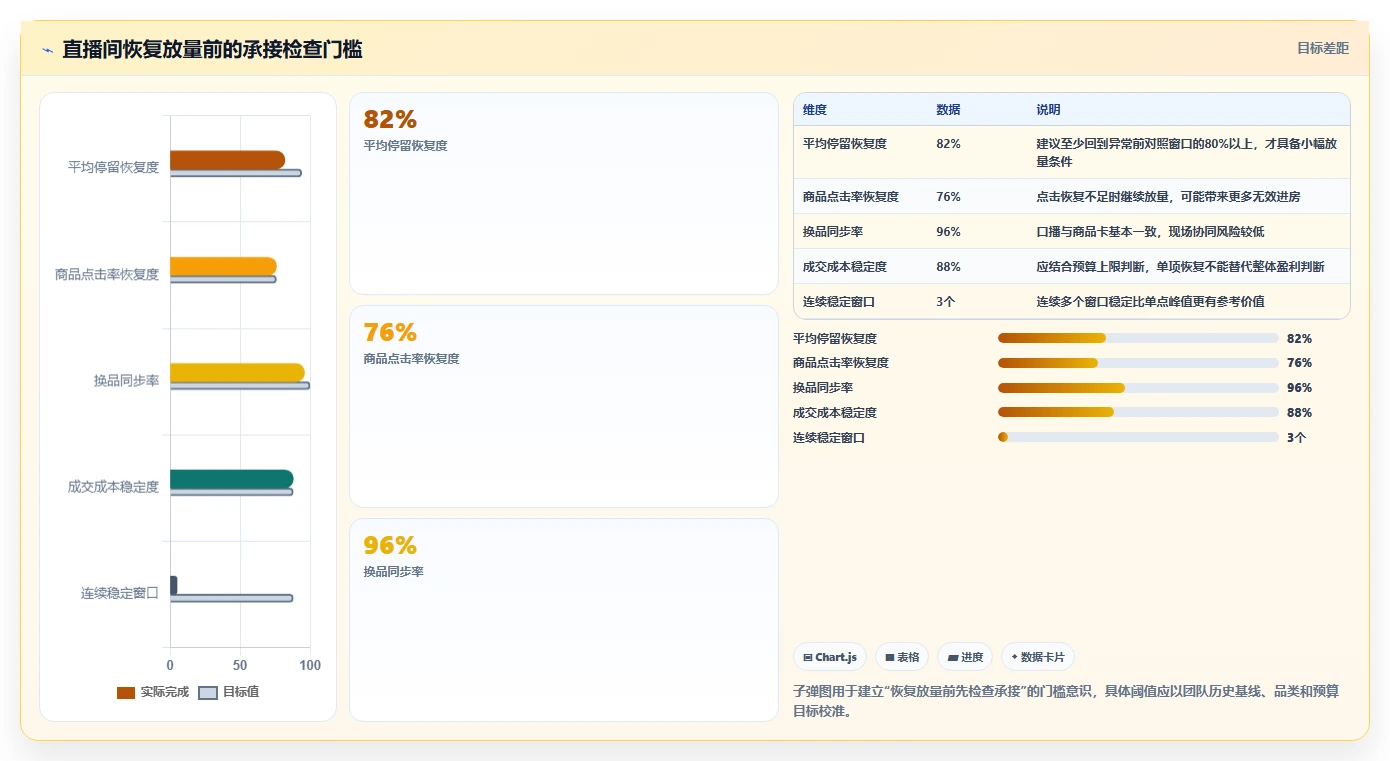The height and width of the screenshot is (761, 1390).
Task: Open the 82% data card
Action: (564, 193)
